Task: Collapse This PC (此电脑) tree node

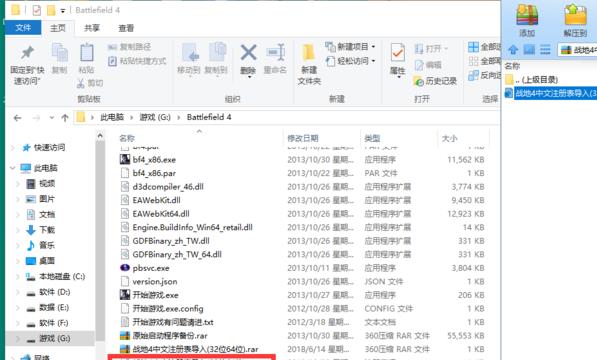Action: tap(13, 168)
